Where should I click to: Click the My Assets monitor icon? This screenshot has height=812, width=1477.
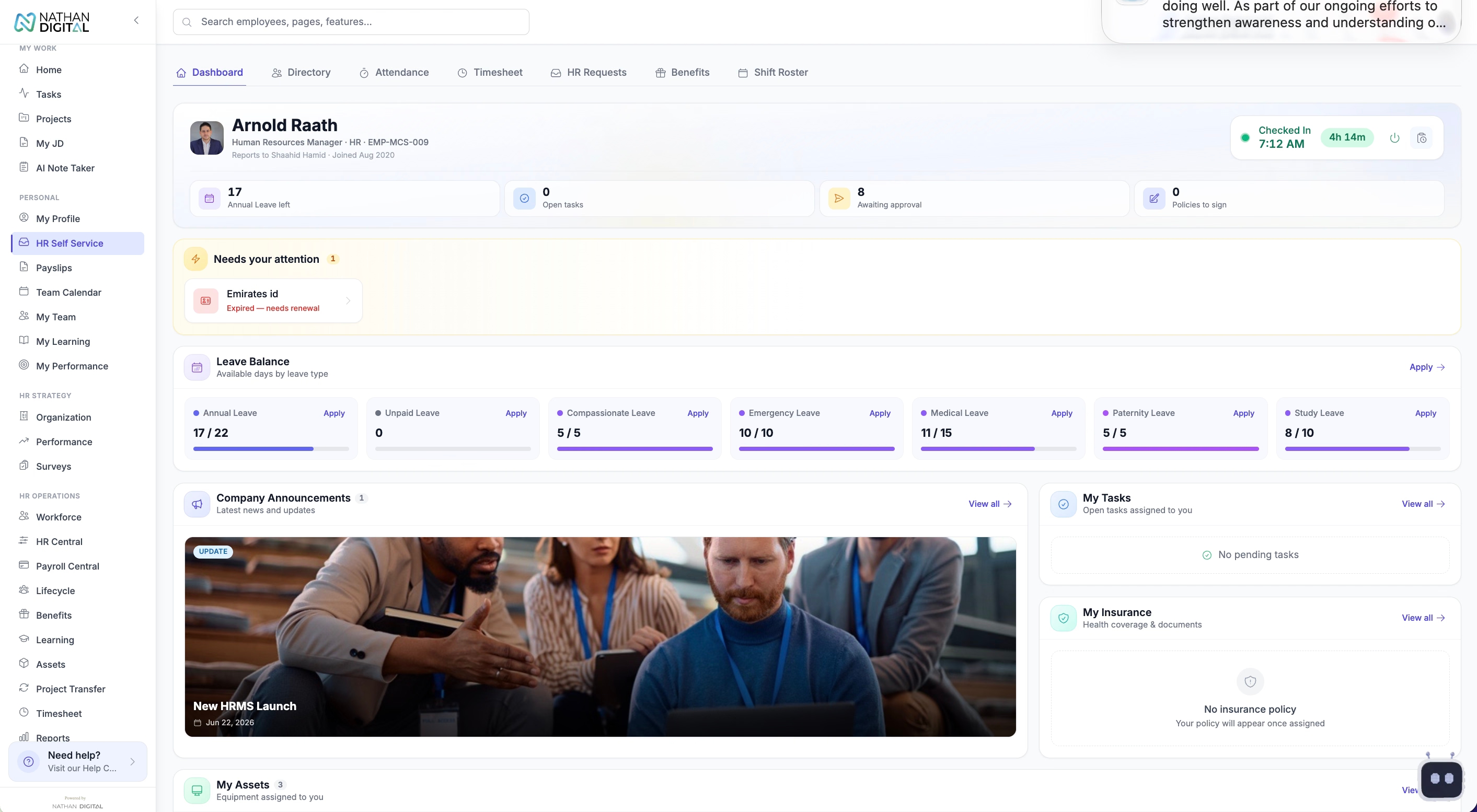point(197,790)
